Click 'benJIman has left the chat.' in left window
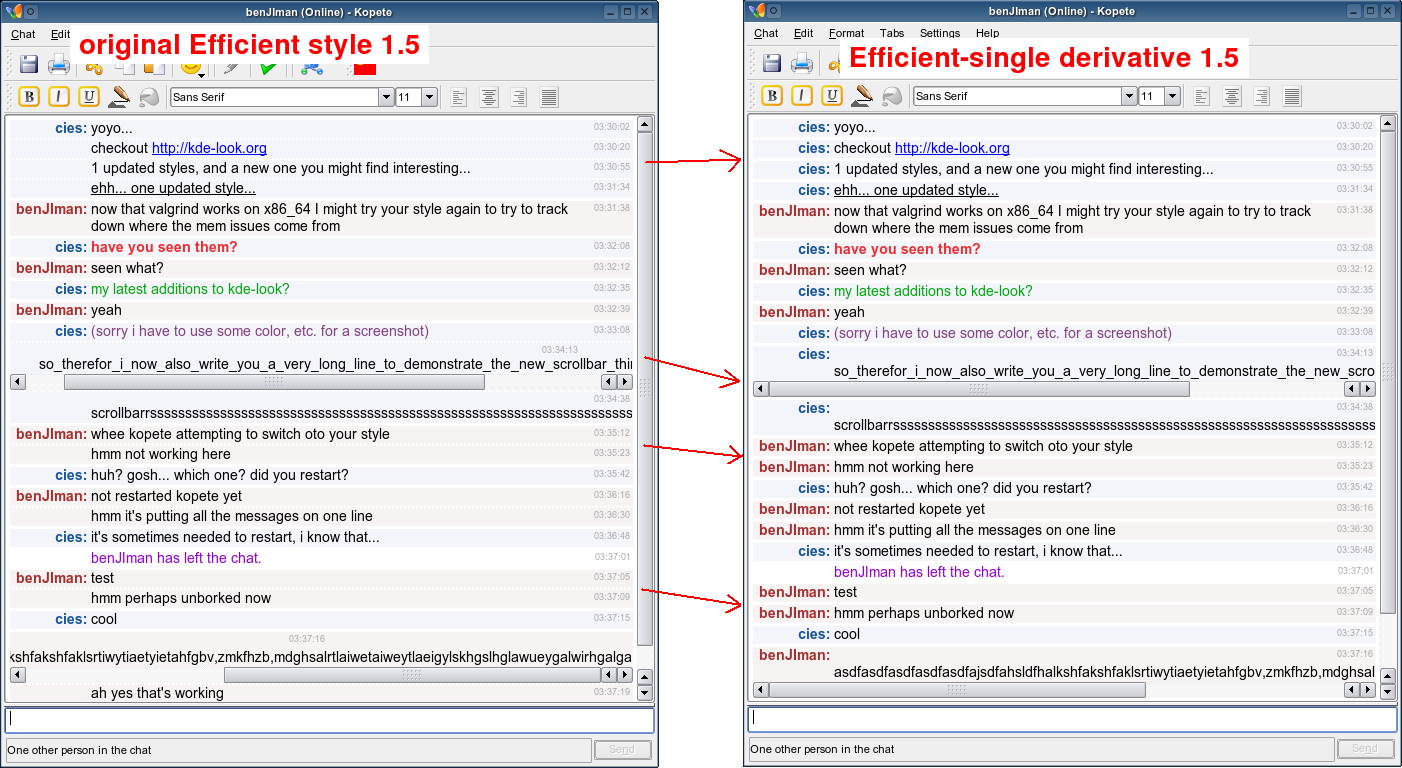 (x=176, y=558)
